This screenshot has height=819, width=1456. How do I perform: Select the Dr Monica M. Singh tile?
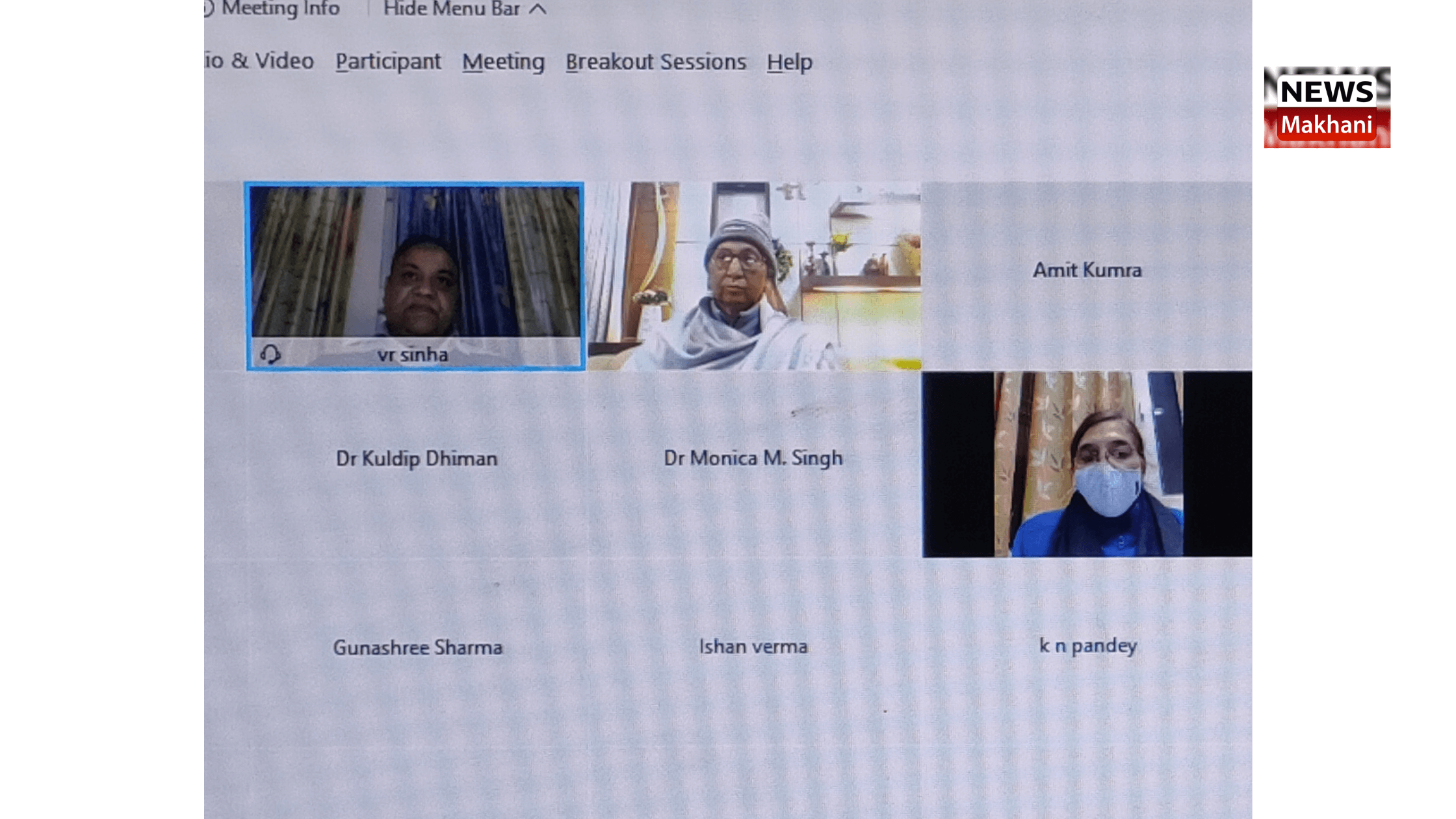[753, 458]
